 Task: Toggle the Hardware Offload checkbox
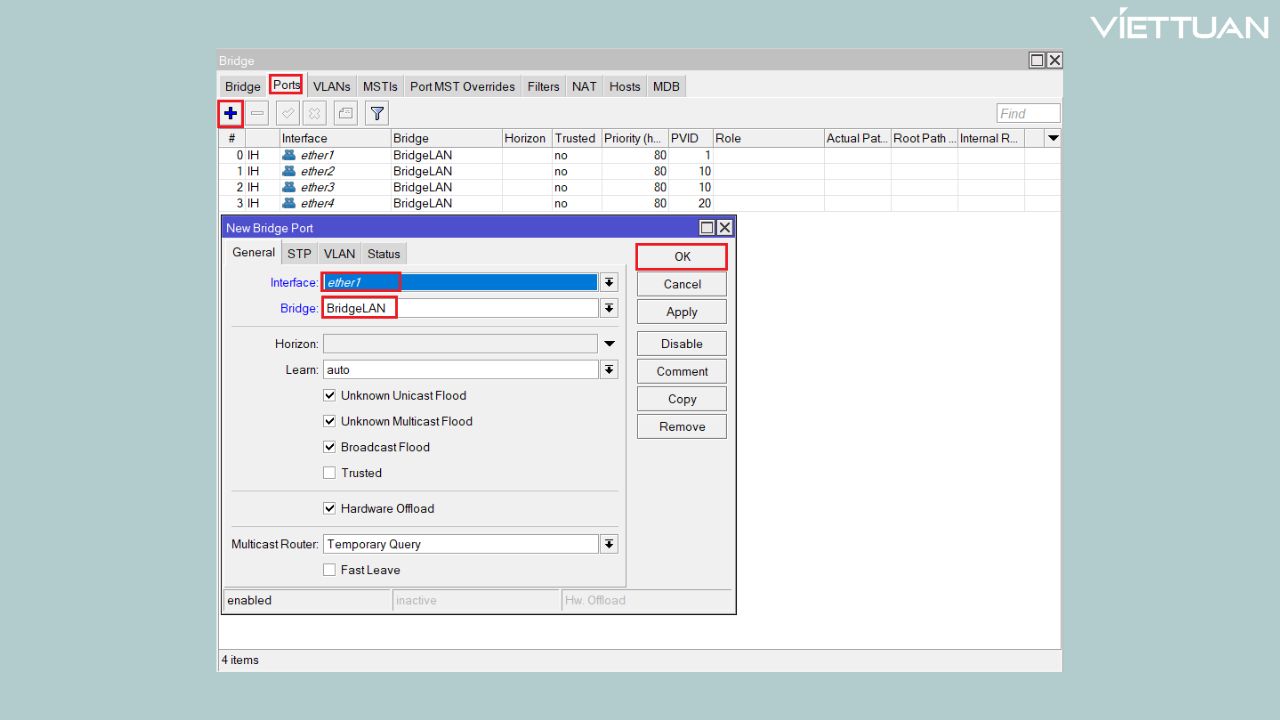(329, 509)
